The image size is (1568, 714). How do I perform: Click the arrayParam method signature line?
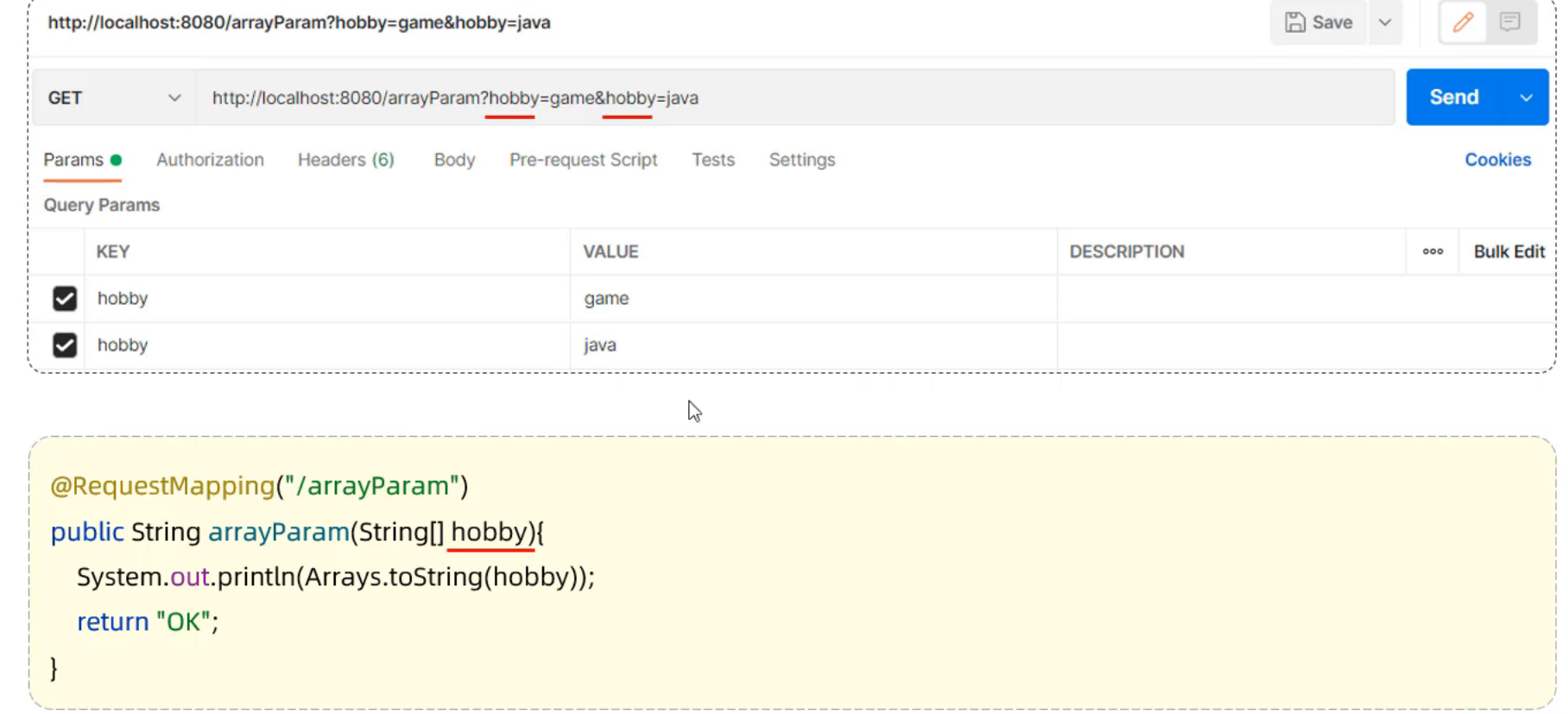tap(297, 531)
